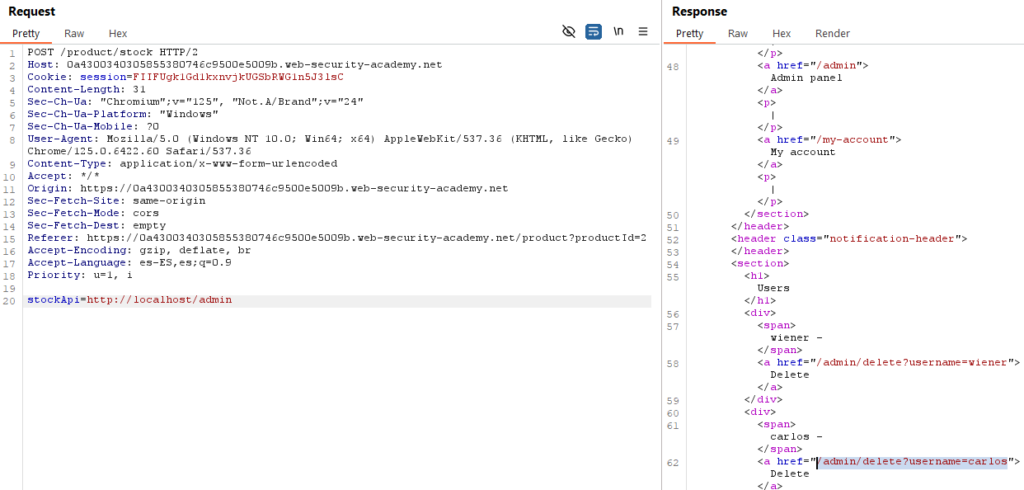Switch to the Request Pretty tab
The height and width of the screenshot is (490, 1024).
[26, 33]
